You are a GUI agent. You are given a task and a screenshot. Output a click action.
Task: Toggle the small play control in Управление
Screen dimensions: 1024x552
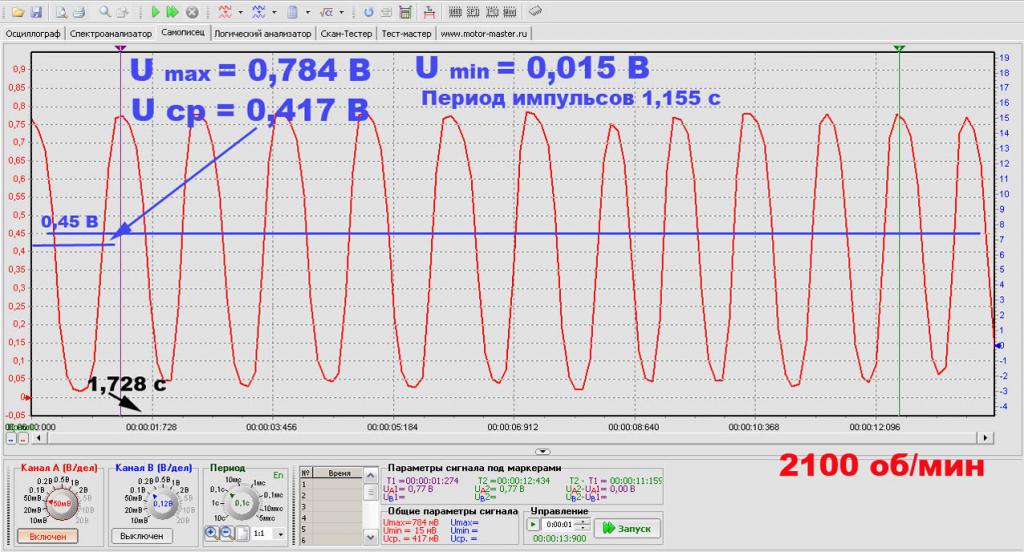(534, 525)
